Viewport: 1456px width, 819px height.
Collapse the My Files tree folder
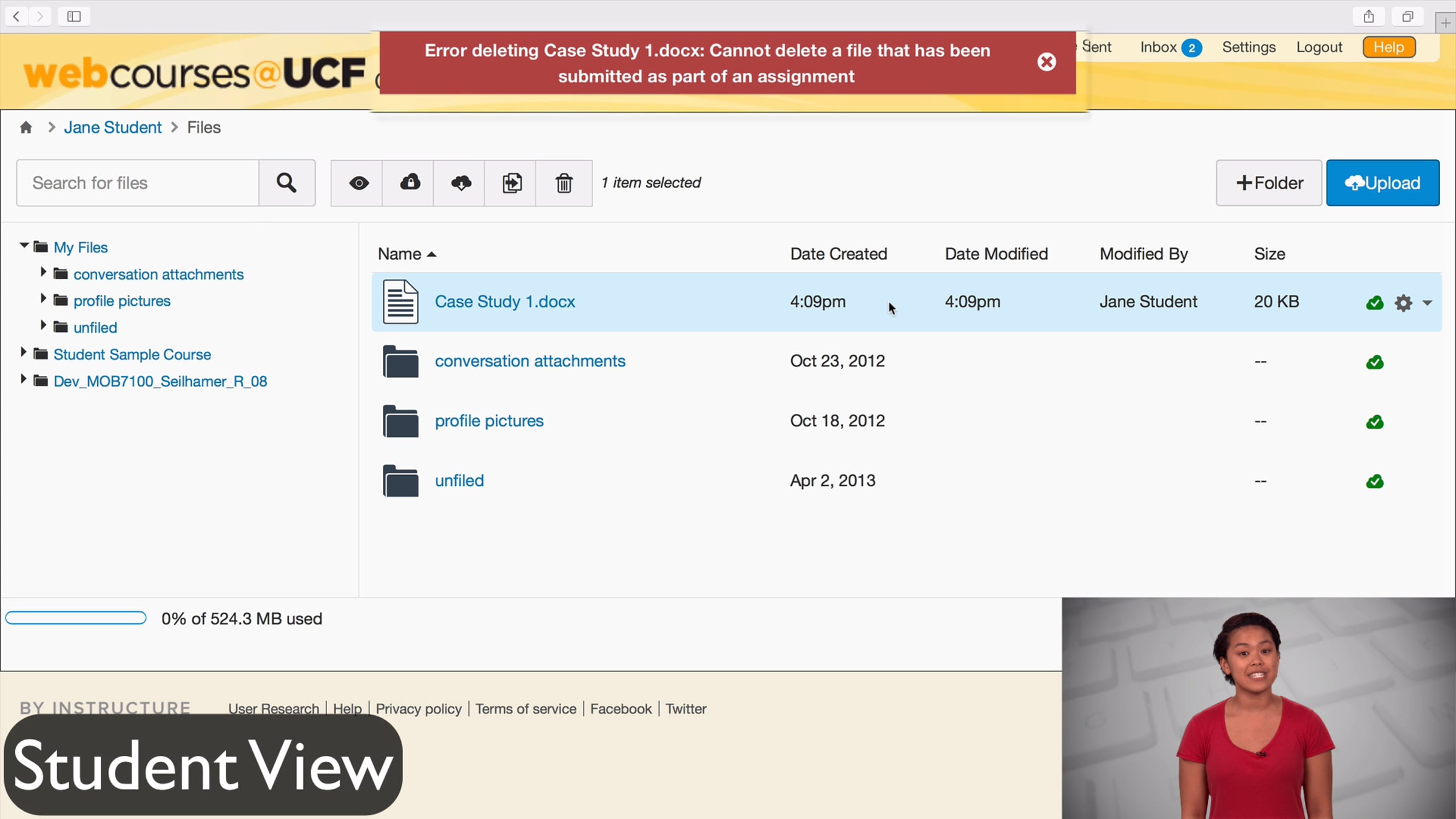tap(24, 246)
